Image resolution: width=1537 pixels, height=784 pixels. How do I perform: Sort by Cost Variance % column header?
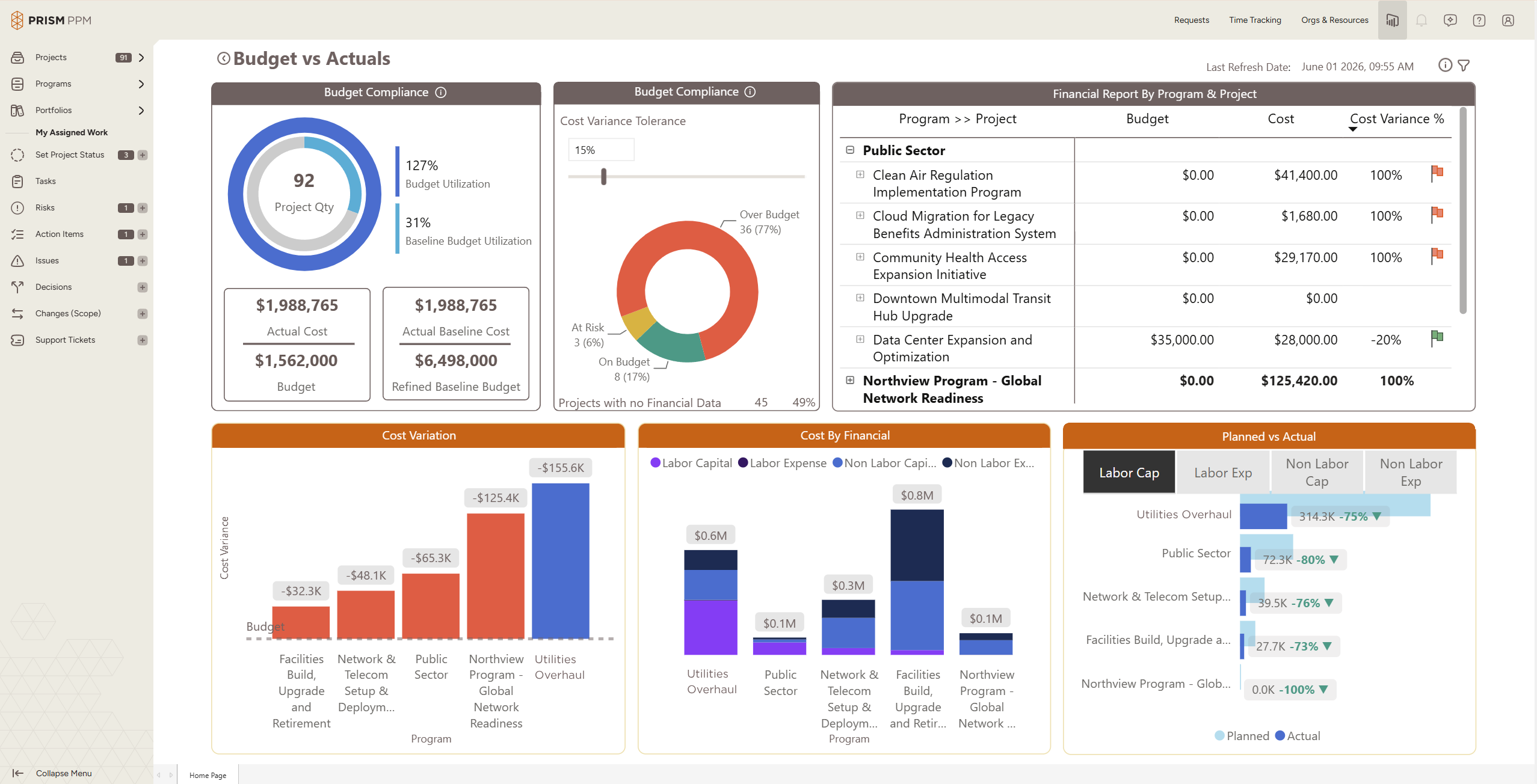coord(1397,119)
